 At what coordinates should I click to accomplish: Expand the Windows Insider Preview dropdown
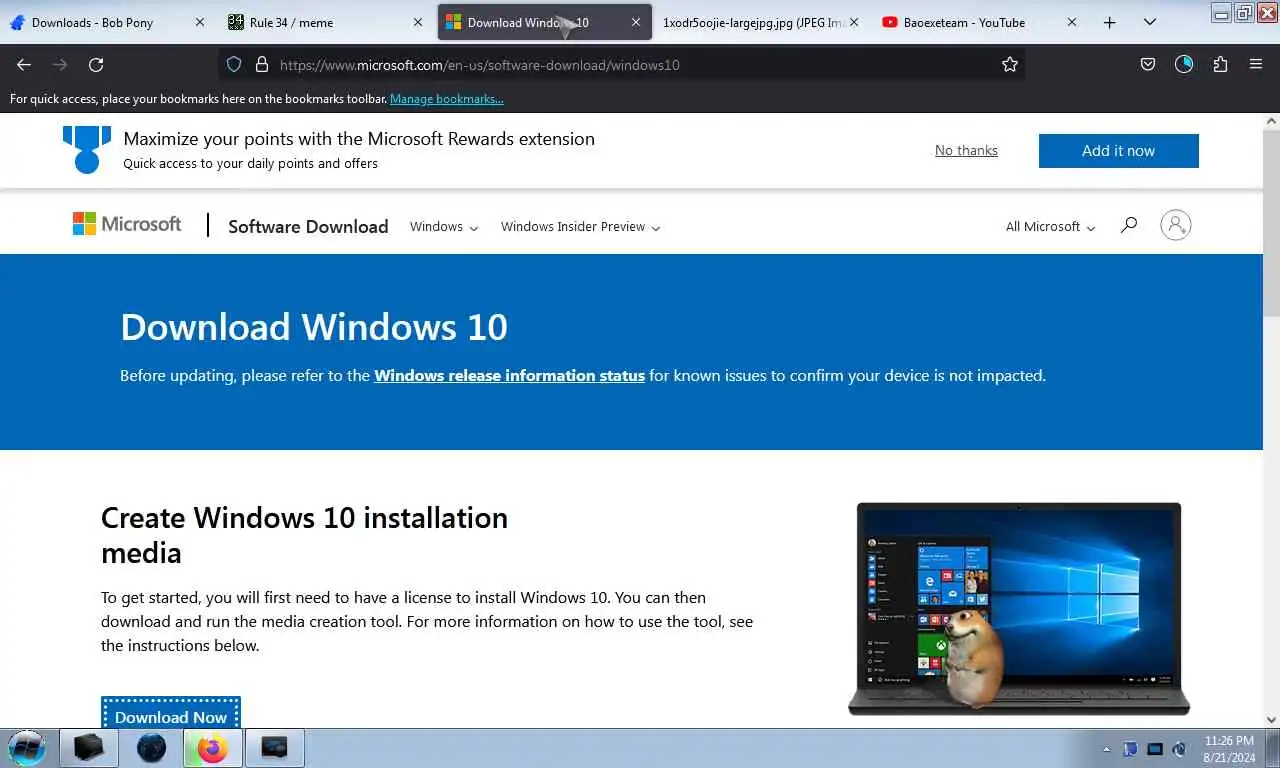[x=580, y=226]
